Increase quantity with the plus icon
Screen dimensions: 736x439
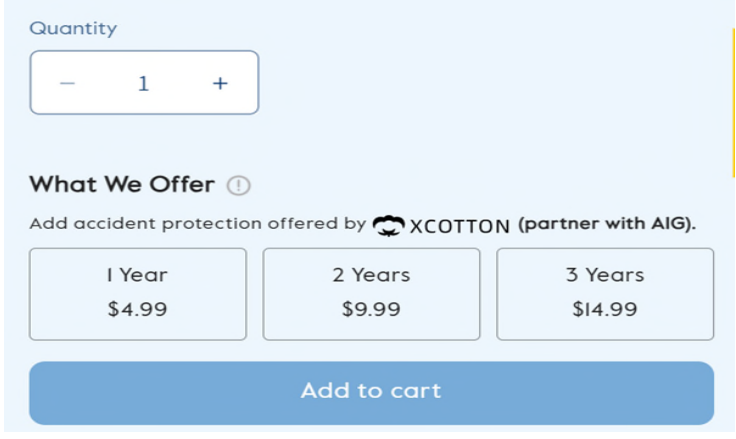click(x=220, y=84)
